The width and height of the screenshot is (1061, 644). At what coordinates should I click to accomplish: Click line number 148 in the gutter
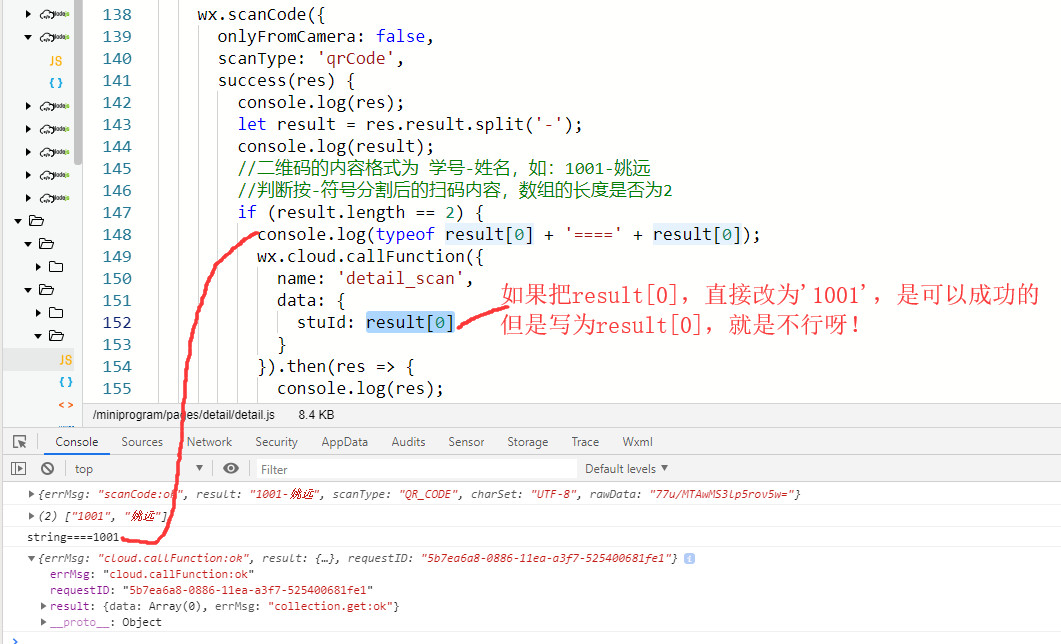[117, 235]
